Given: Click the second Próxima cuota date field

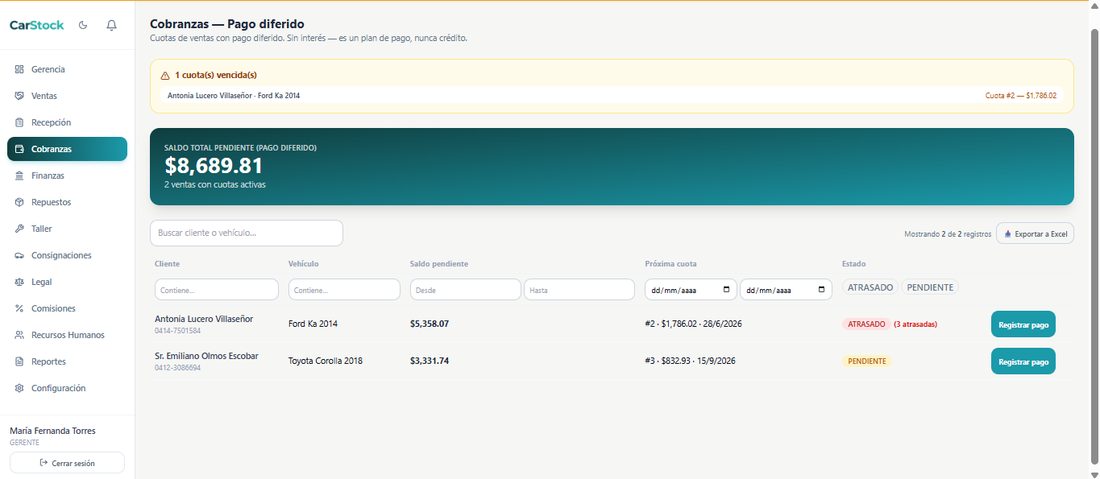Looking at the screenshot, I should point(786,290).
